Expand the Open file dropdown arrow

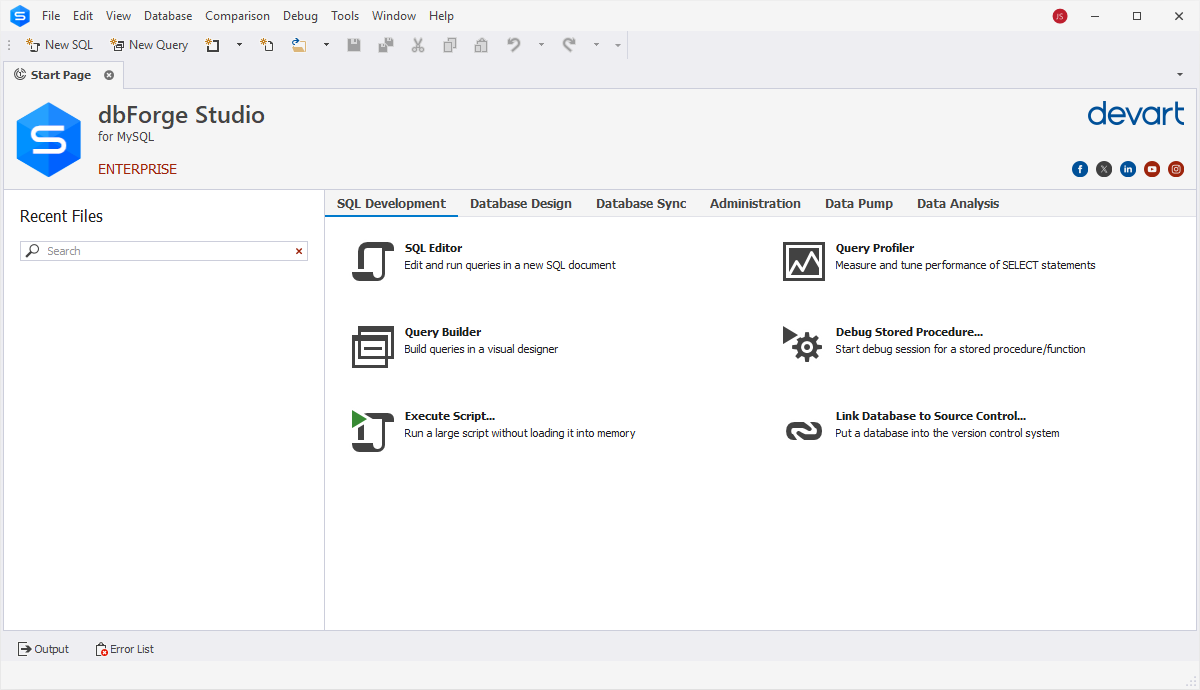click(326, 45)
